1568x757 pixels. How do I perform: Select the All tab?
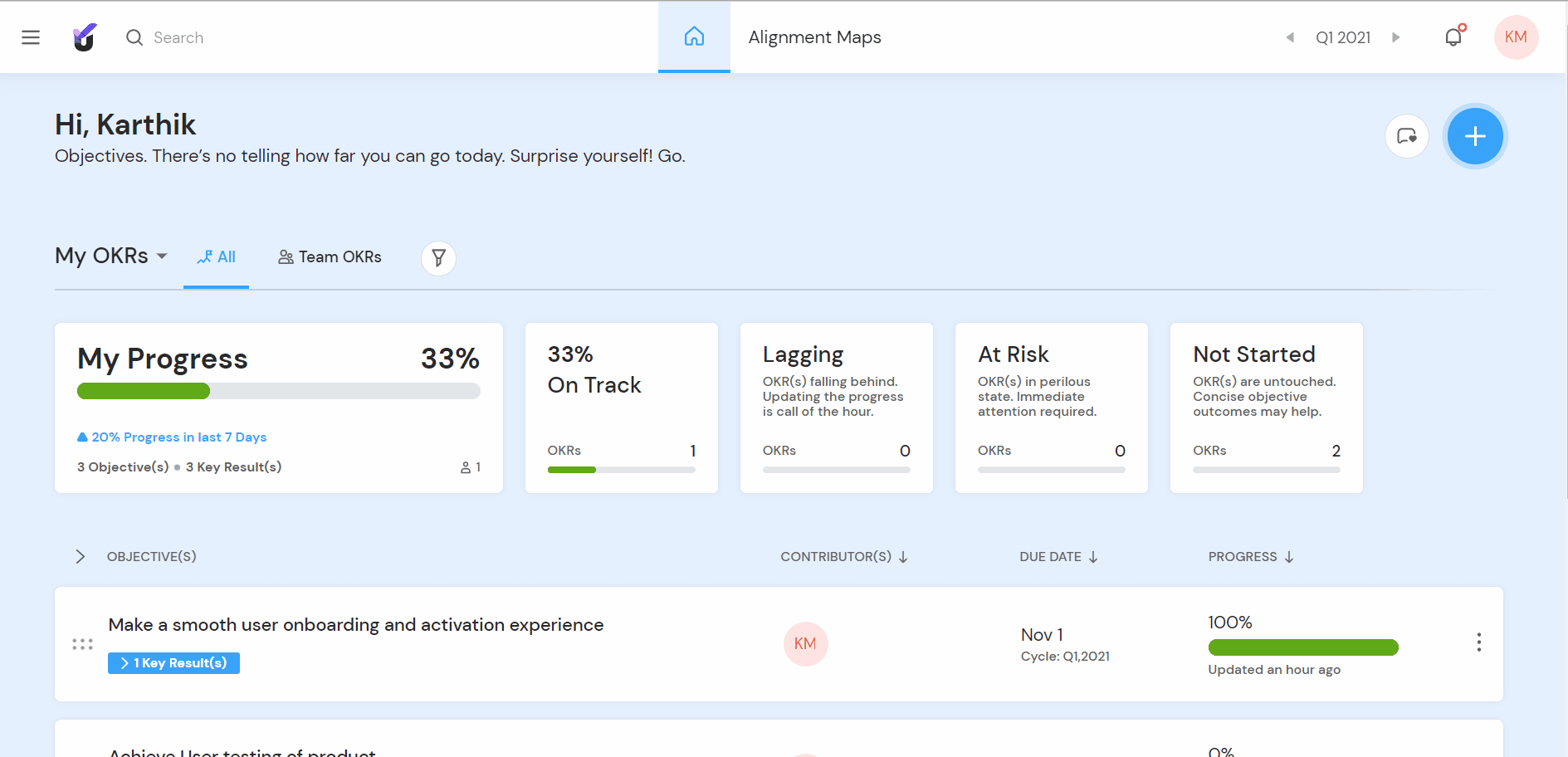tap(216, 256)
